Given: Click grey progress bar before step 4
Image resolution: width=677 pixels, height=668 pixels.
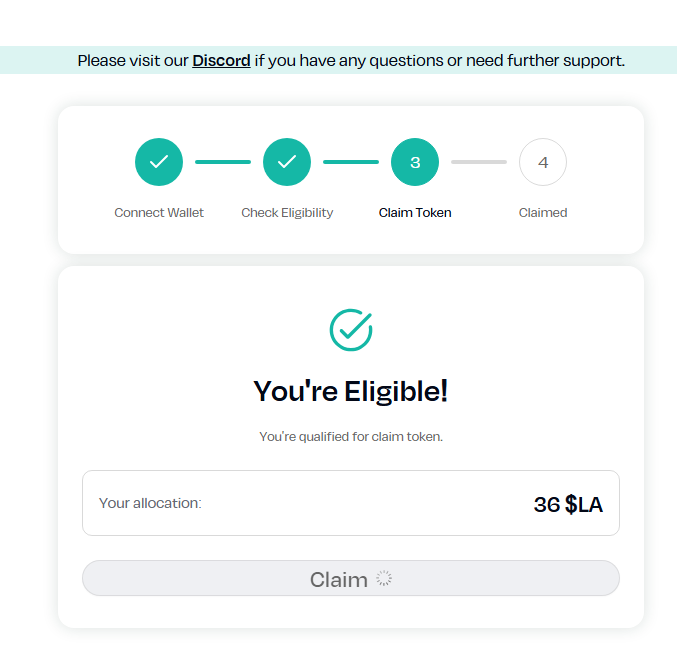Looking at the screenshot, I should [479, 162].
